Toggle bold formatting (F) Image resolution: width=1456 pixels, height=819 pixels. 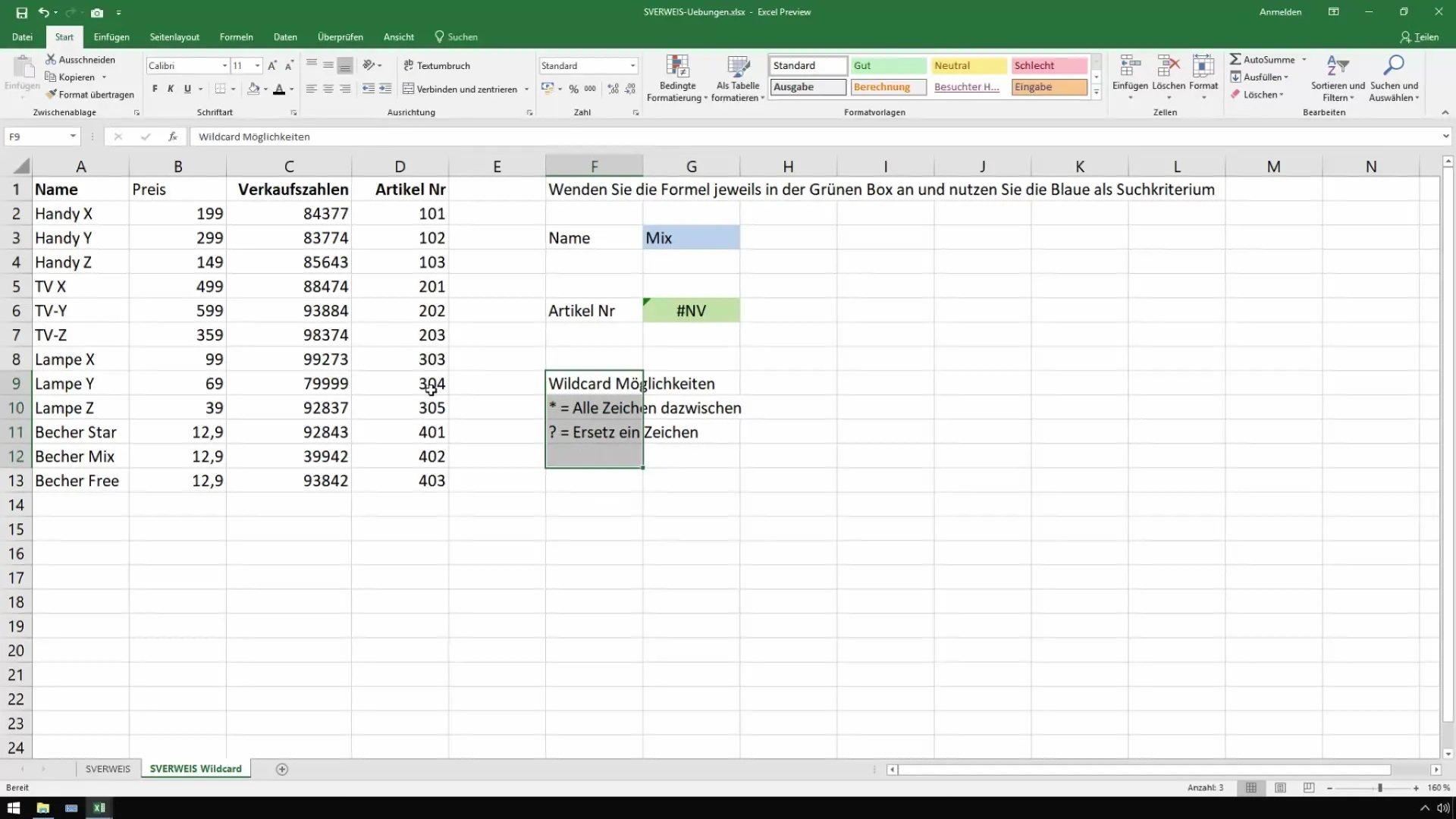[x=155, y=89]
